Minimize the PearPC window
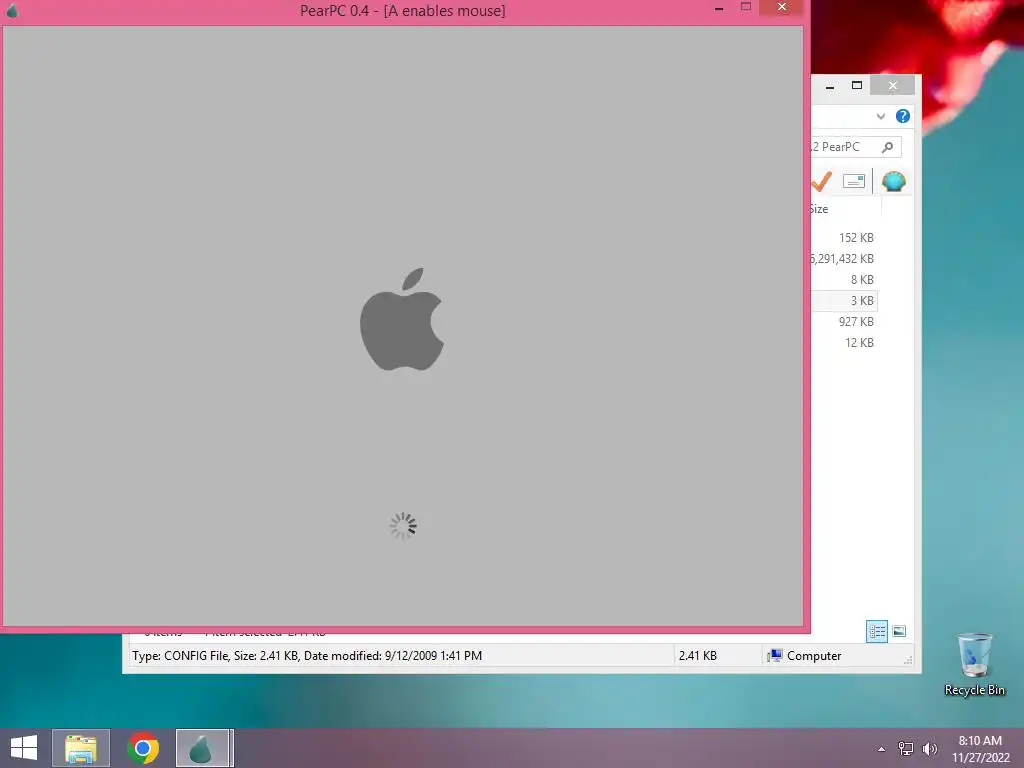The image size is (1024, 768). click(x=719, y=9)
